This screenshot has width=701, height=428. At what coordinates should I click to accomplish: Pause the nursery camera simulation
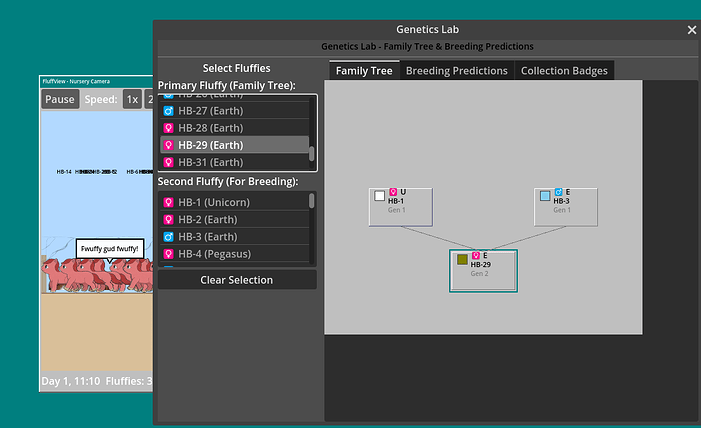pyautogui.click(x=60, y=99)
